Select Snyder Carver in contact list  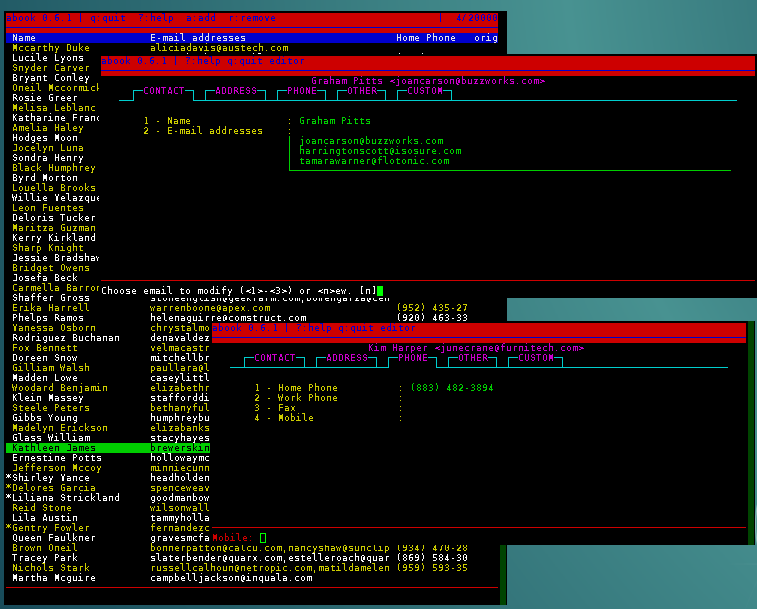click(51, 68)
